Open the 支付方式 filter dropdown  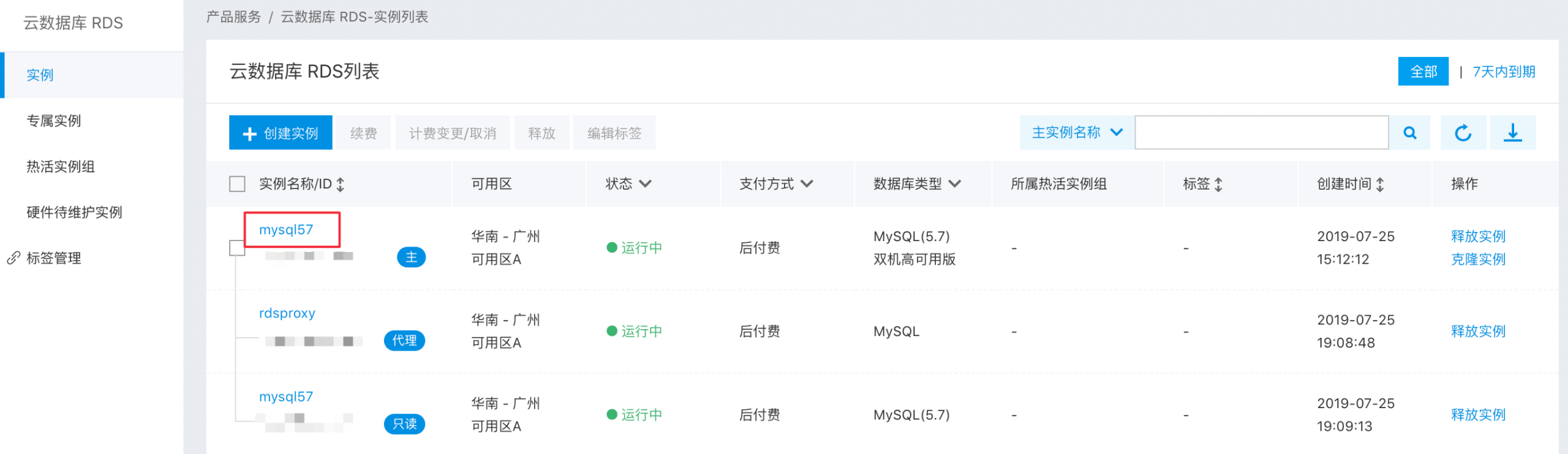(806, 184)
